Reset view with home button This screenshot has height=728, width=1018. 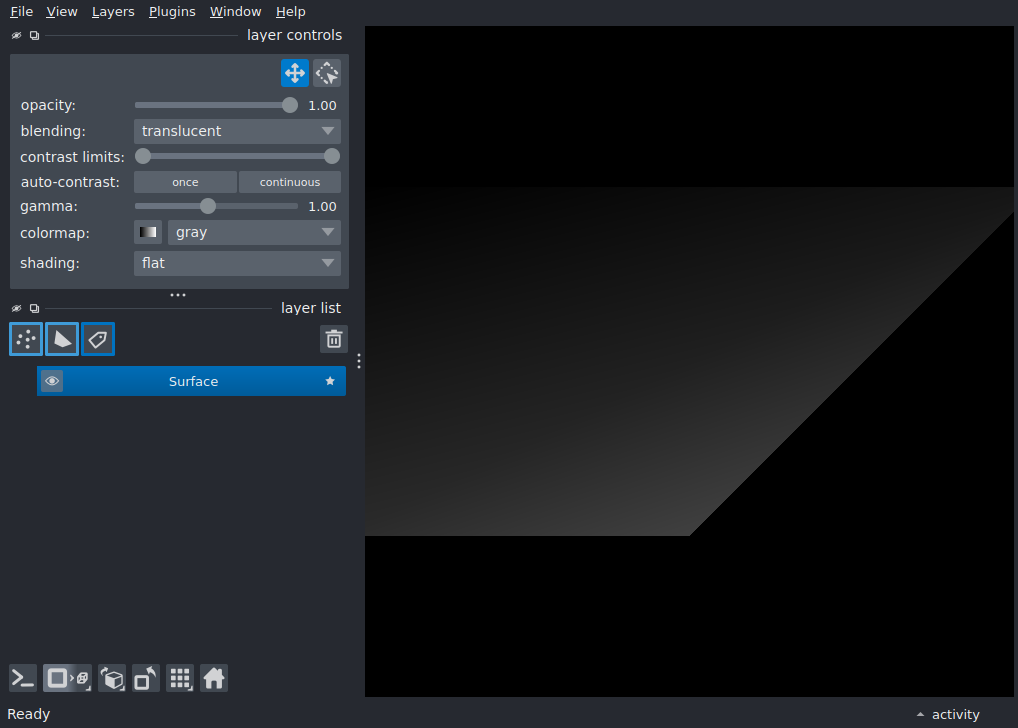214,679
